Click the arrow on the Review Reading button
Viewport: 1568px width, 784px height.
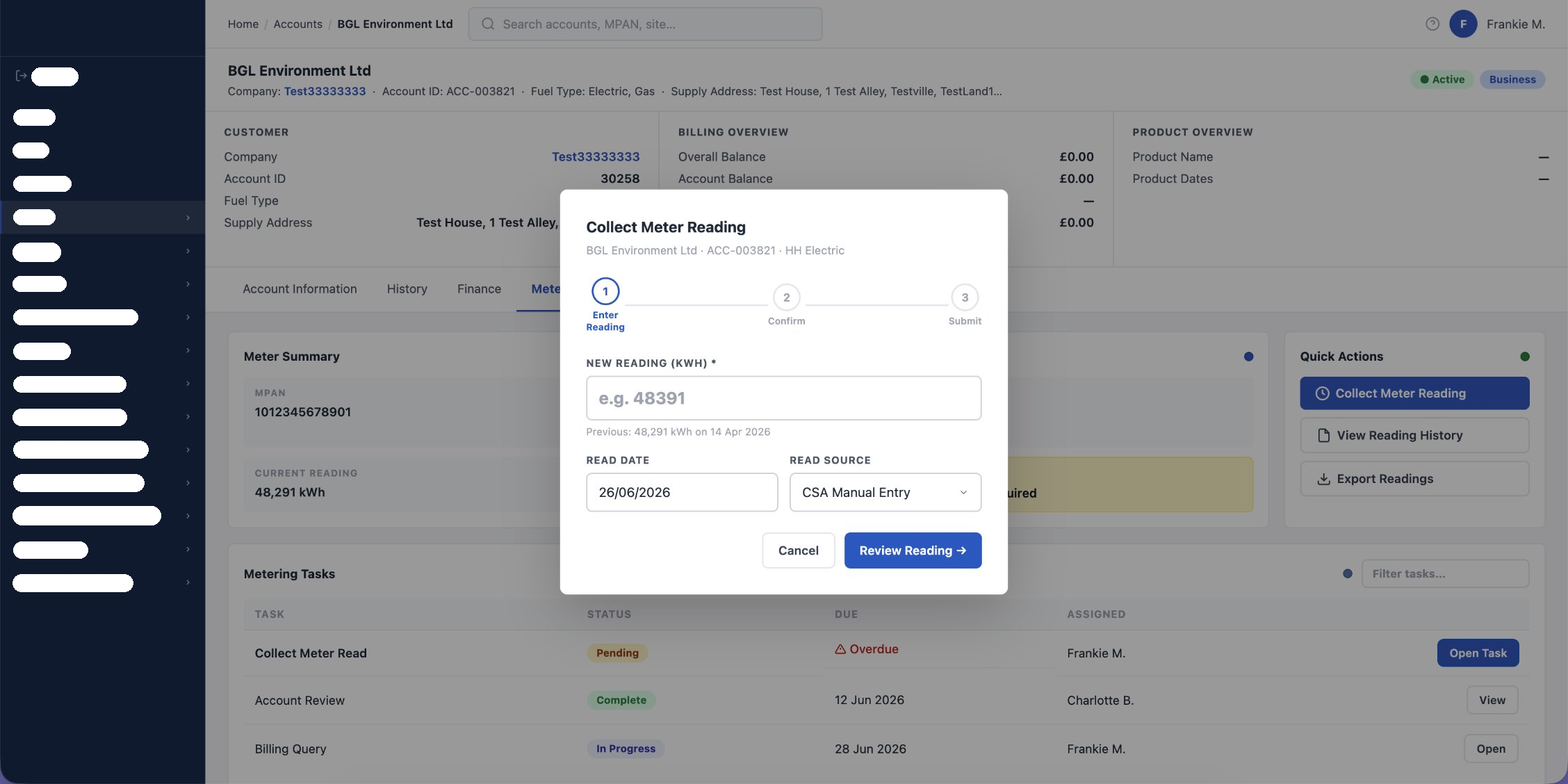[x=961, y=550]
